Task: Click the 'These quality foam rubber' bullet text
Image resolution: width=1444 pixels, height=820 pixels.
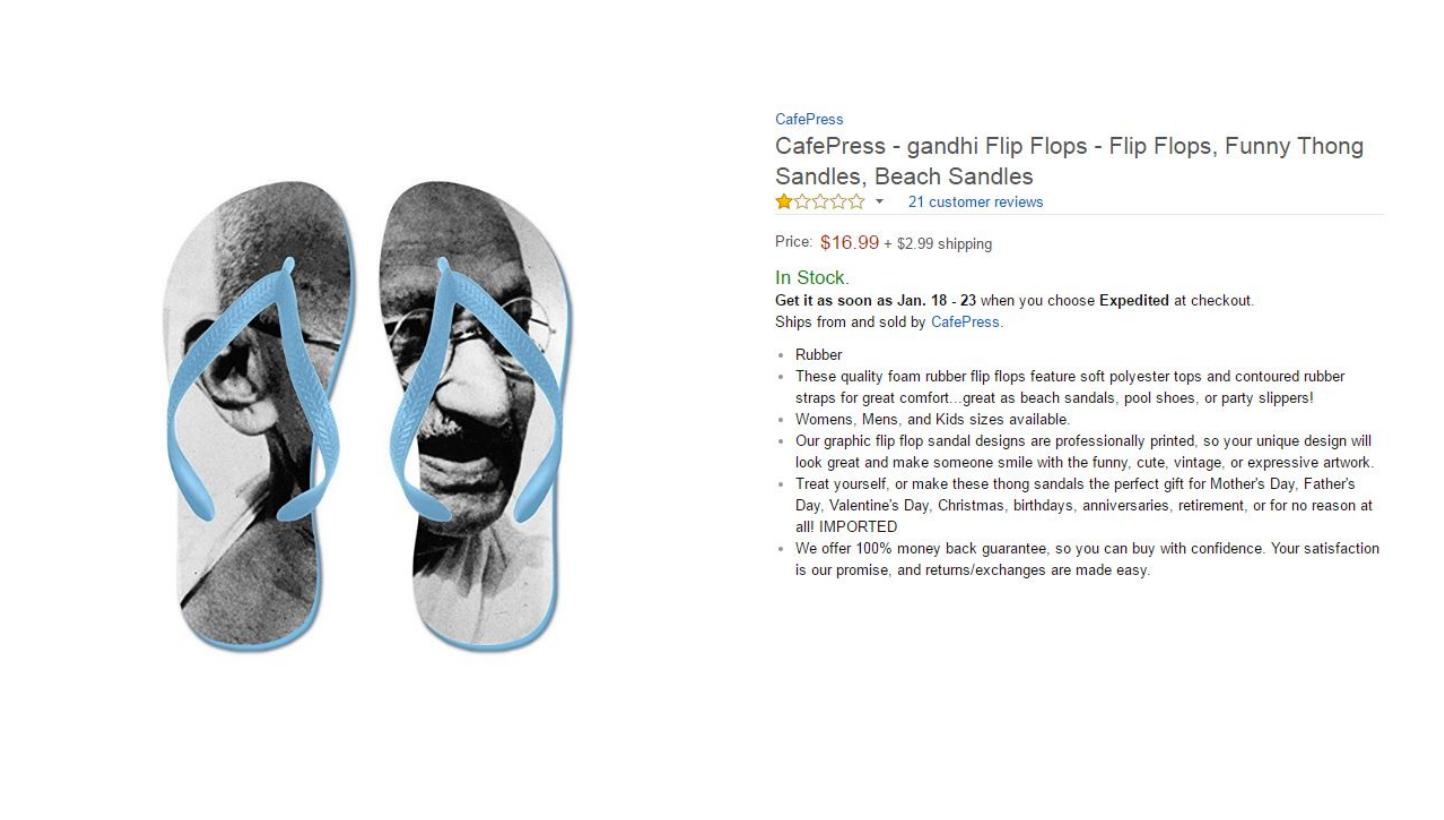Action: click(x=1070, y=387)
